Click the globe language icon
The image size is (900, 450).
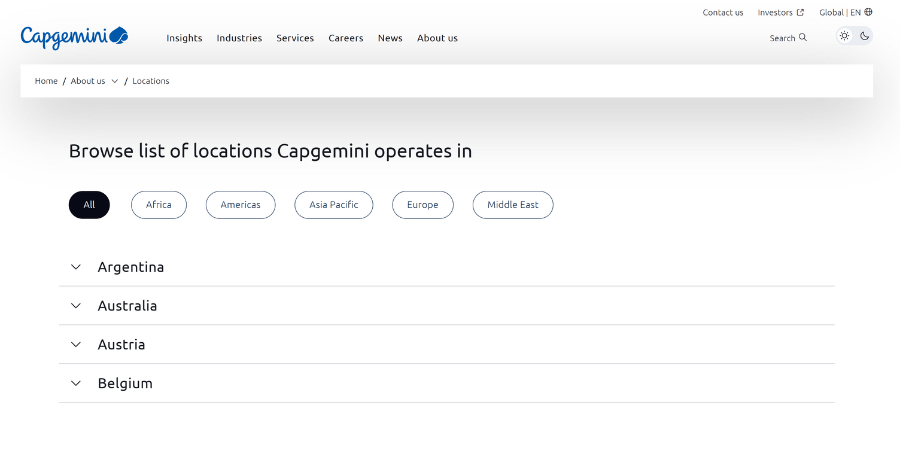(868, 12)
